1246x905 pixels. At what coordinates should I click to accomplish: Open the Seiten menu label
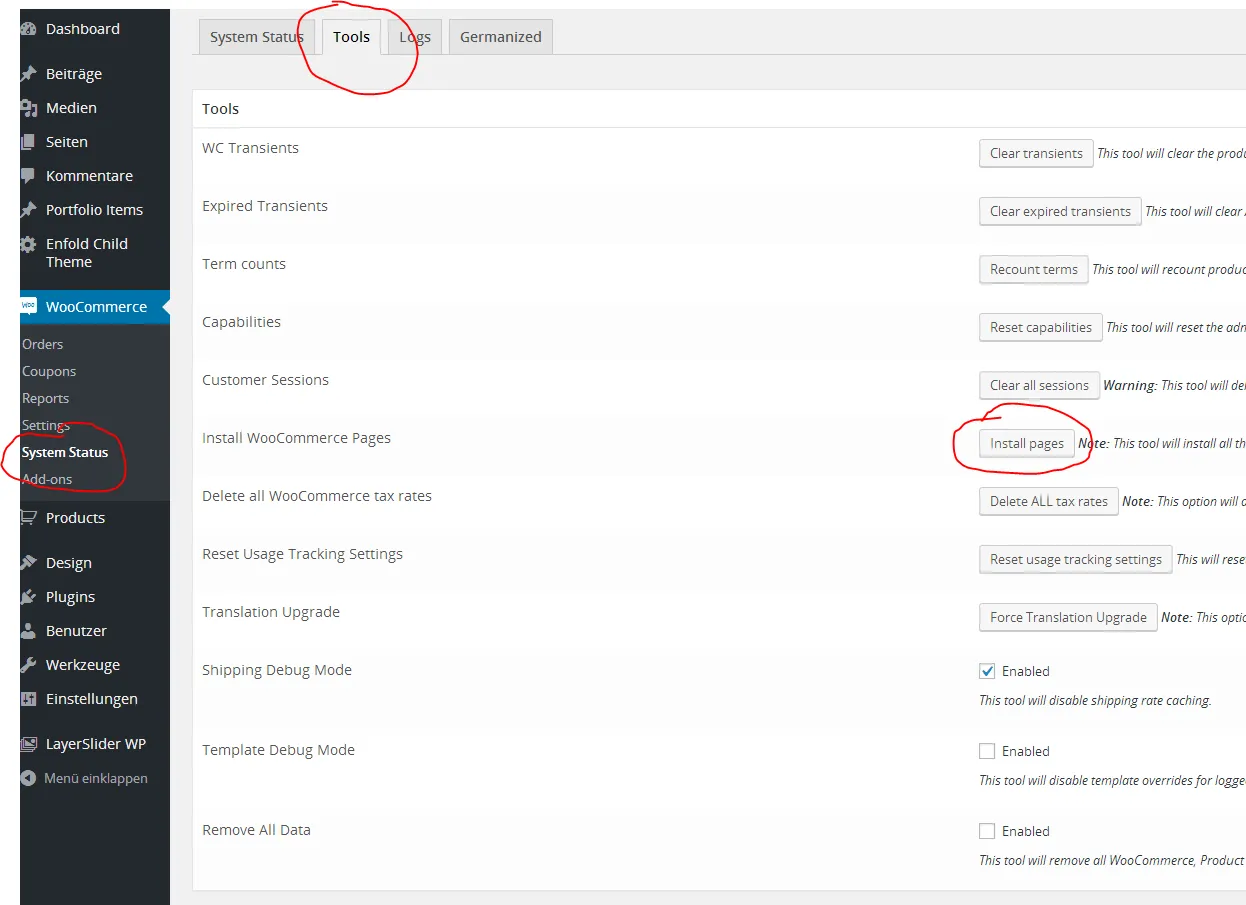coord(67,142)
